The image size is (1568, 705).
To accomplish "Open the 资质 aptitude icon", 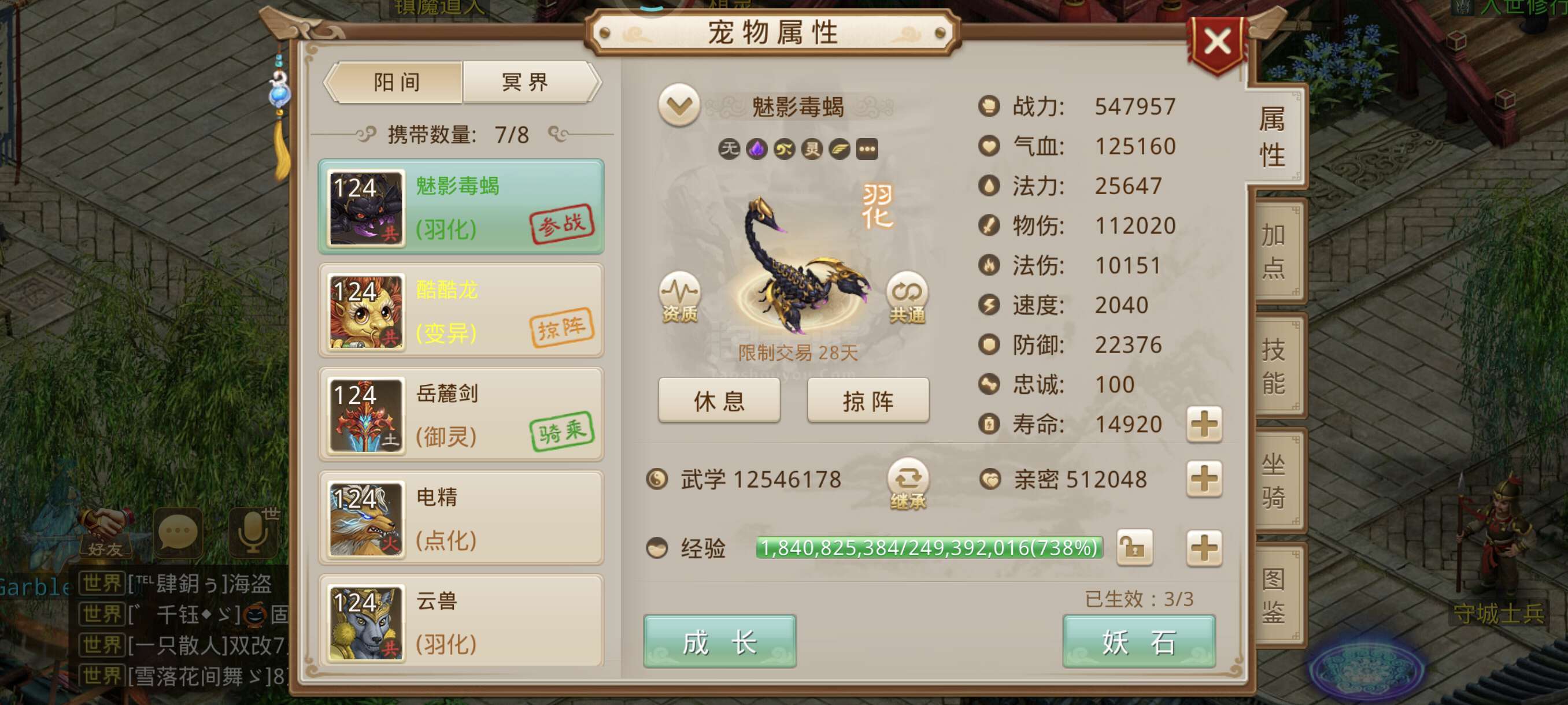I will coord(679,298).
